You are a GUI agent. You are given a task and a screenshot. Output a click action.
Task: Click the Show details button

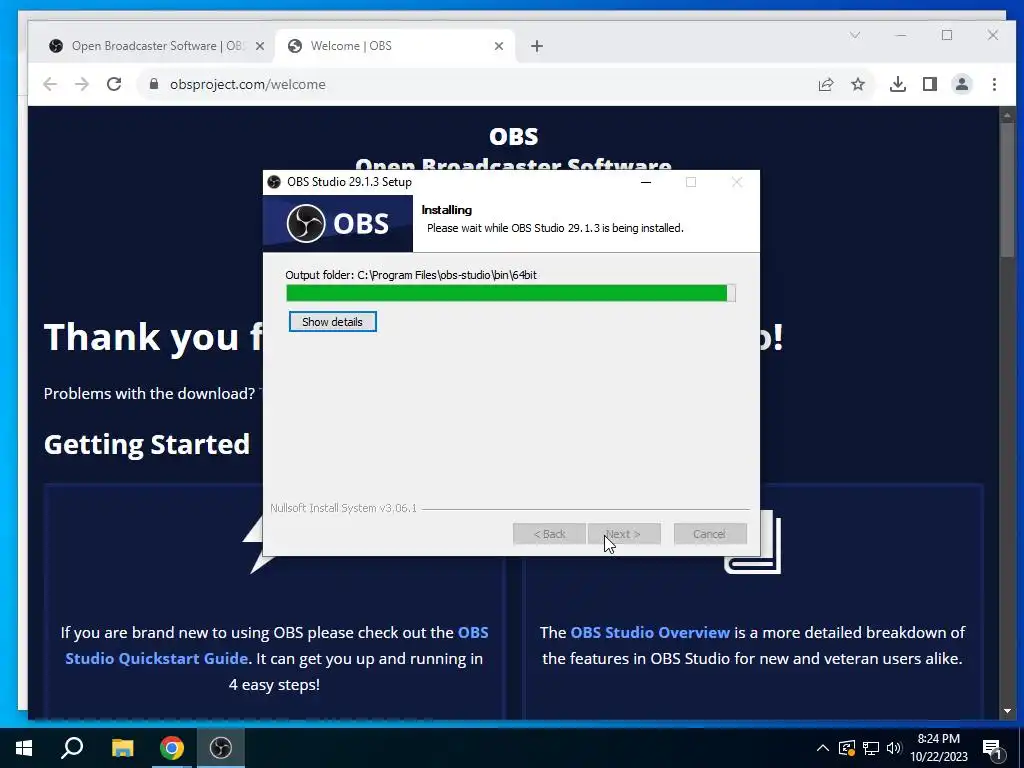point(332,322)
